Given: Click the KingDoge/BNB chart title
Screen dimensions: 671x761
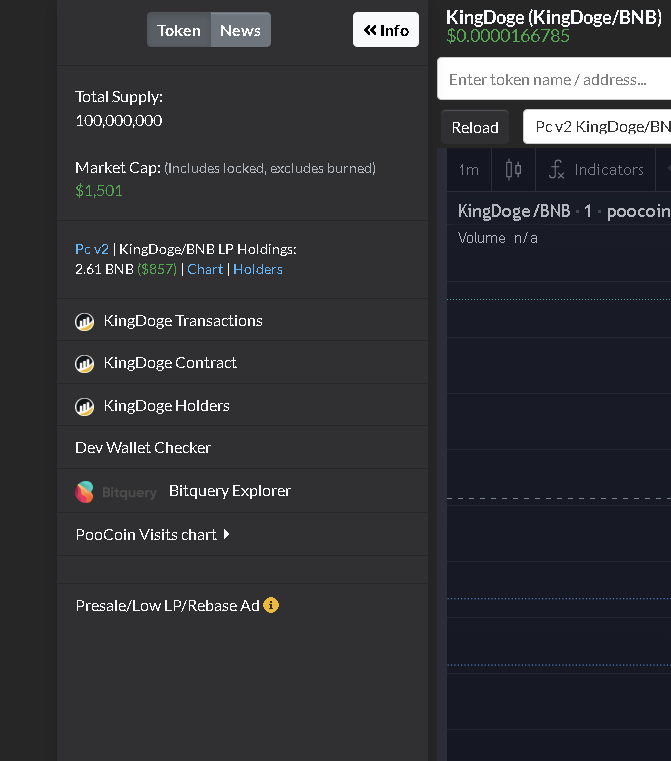Looking at the screenshot, I should coord(514,211).
